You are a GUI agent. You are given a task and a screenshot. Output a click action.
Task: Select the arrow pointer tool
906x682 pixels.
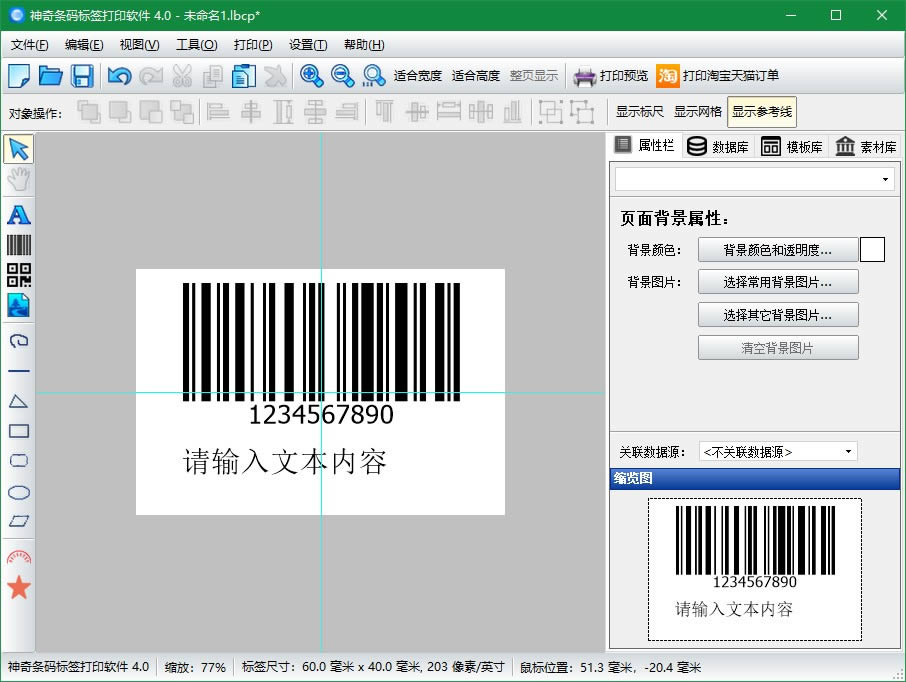(x=19, y=149)
